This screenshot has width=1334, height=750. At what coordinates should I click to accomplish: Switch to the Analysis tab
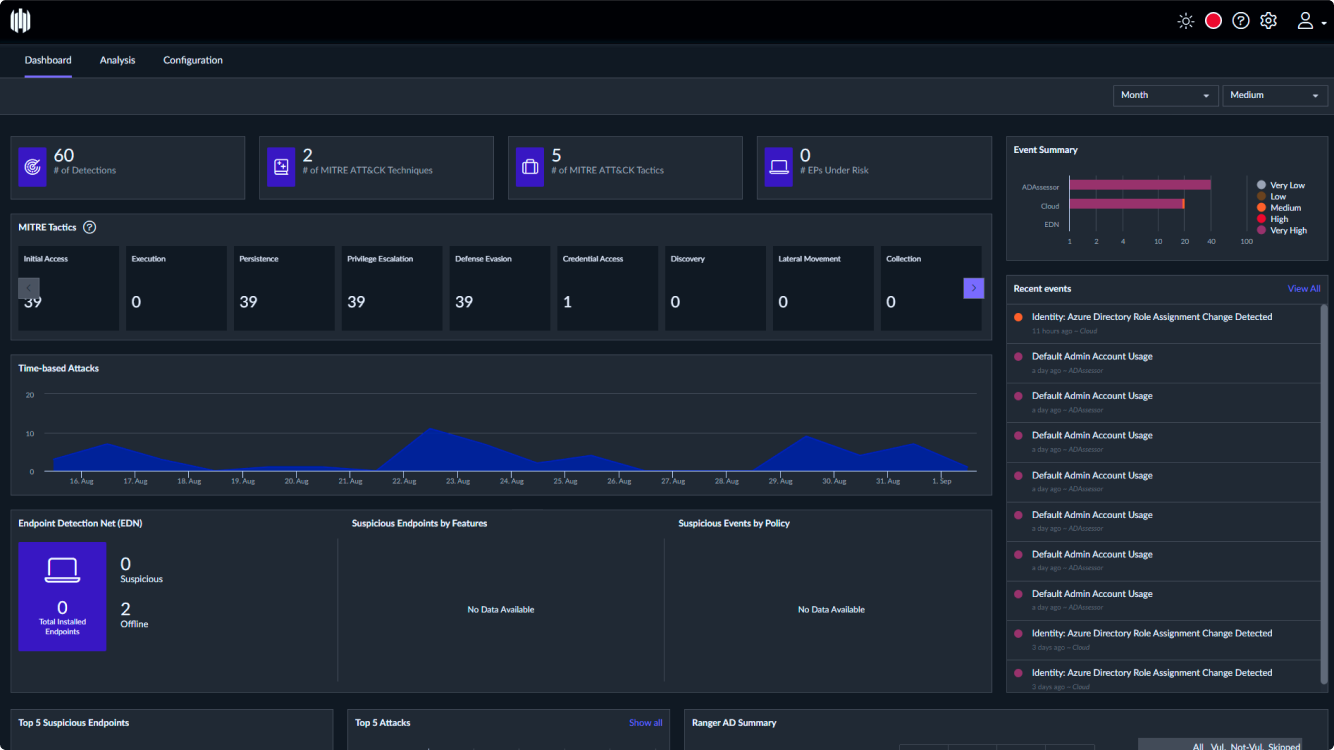tap(117, 60)
